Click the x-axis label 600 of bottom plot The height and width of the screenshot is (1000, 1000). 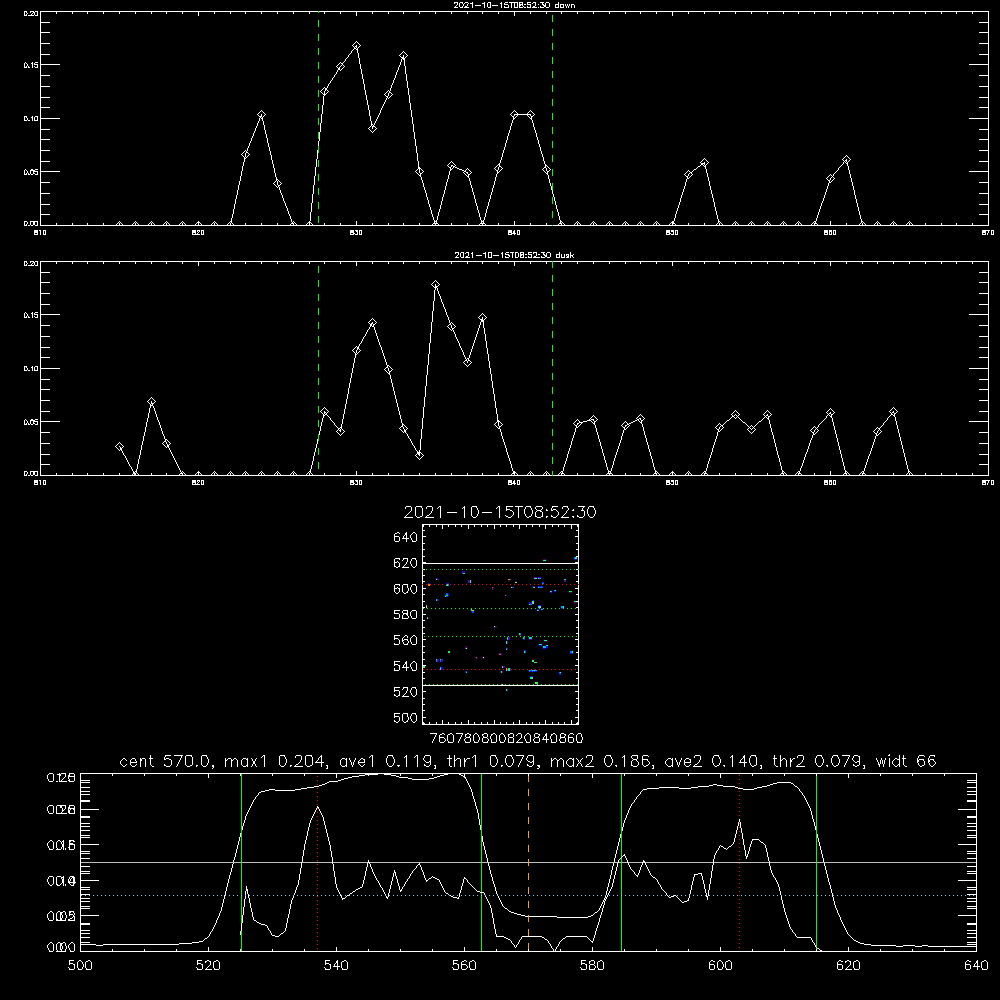pyautogui.click(x=720, y=966)
